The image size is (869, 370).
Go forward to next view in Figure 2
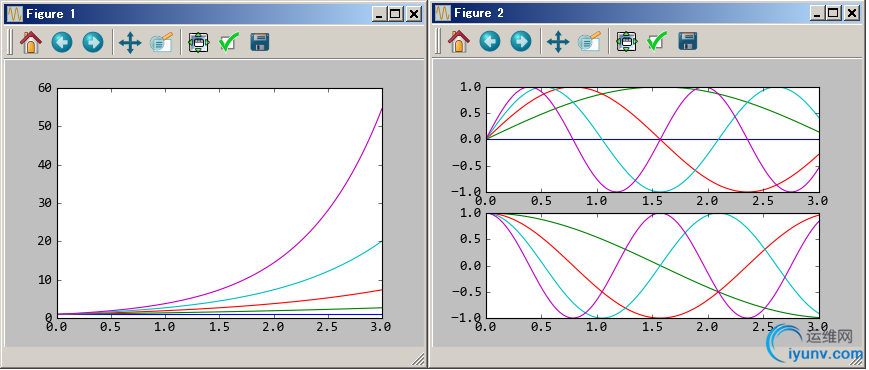[521, 42]
